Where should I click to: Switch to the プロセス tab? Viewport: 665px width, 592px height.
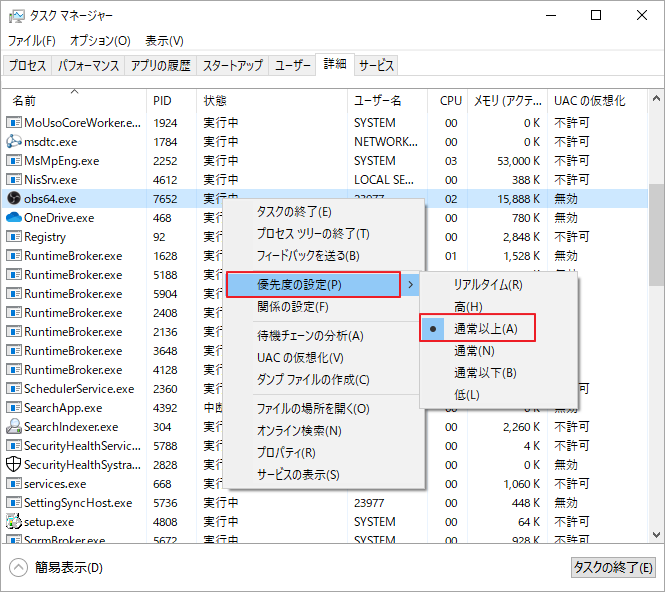click(28, 65)
